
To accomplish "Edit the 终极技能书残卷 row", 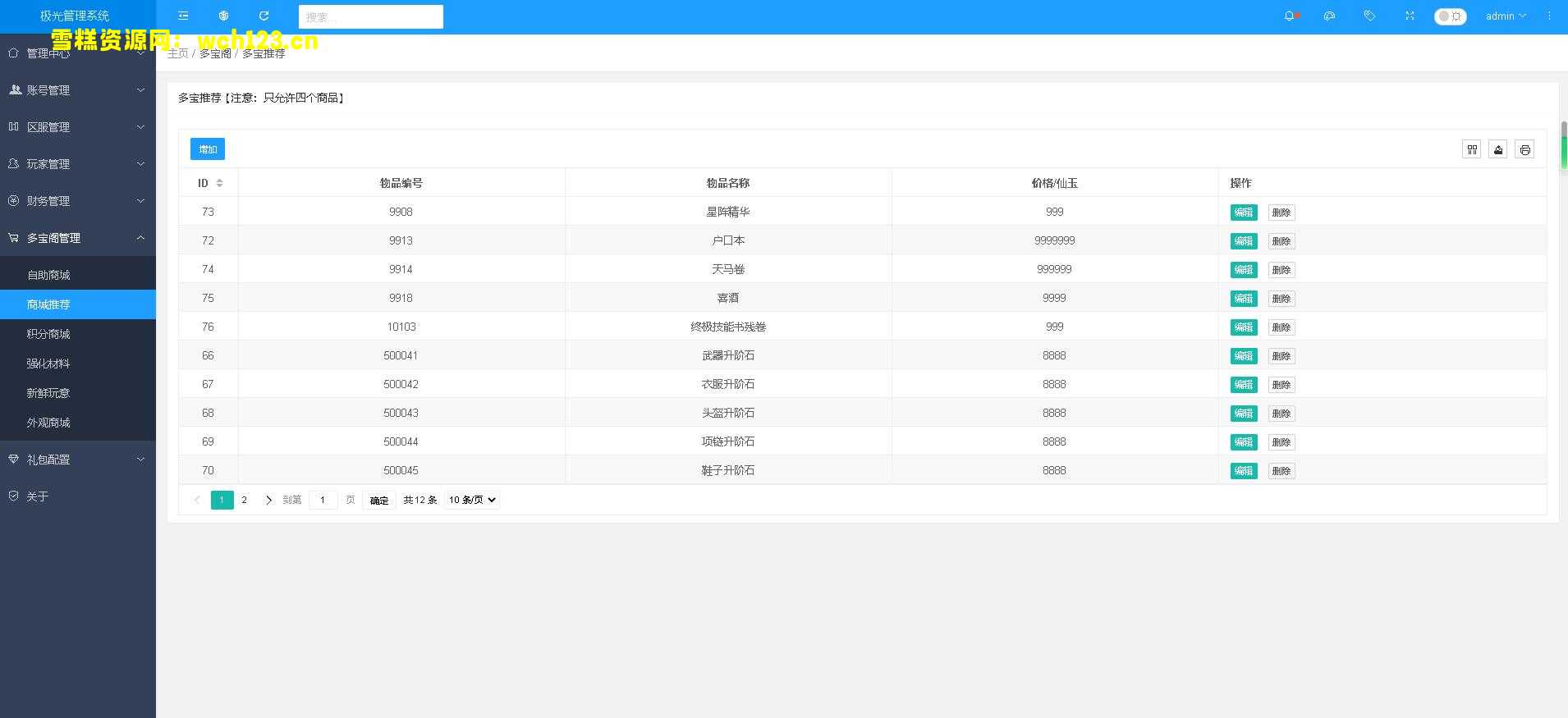I will coord(1244,327).
